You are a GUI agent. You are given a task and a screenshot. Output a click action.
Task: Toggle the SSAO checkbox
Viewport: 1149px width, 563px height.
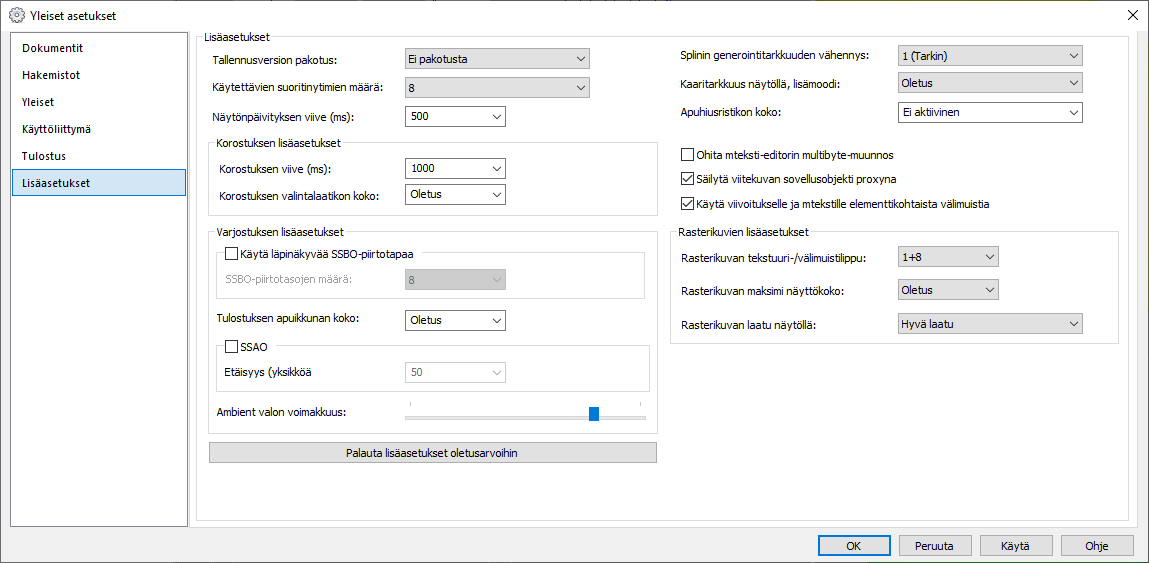click(232, 347)
